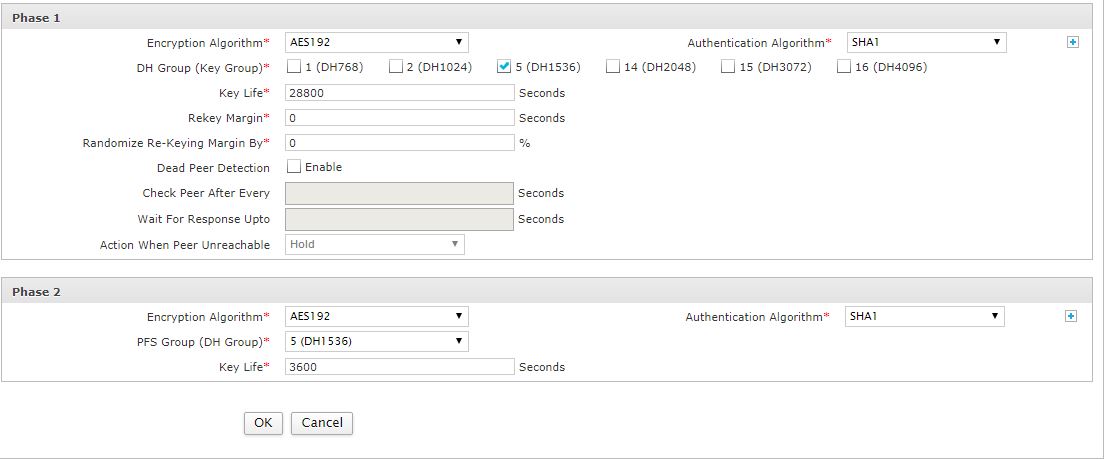Add another Phase 1 algorithm with plus icon
Screen dimensions: 1109x459
click(1073, 42)
